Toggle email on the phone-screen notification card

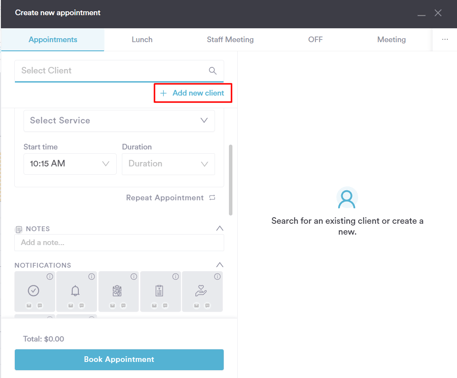154,305
